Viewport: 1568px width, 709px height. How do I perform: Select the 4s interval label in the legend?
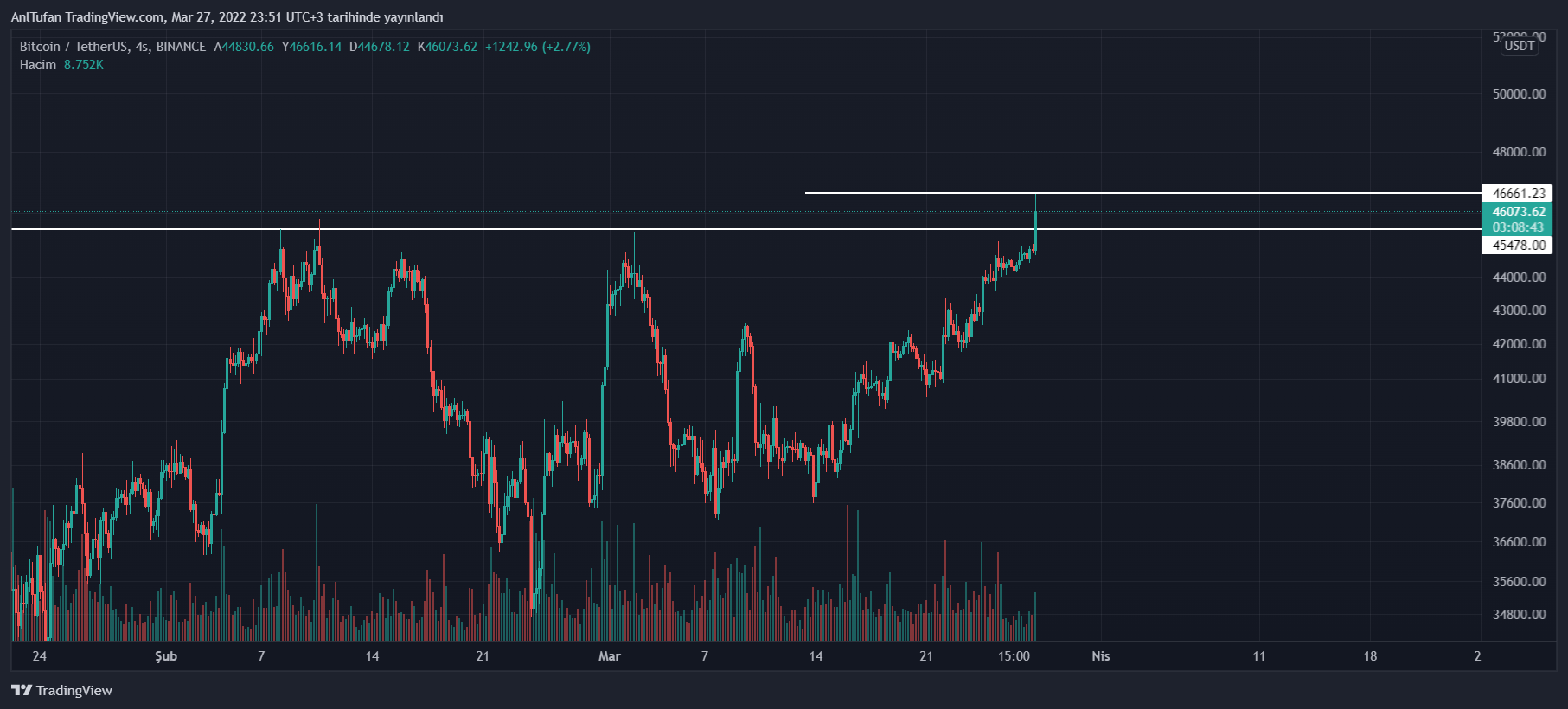pyautogui.click(x=142, y=47)
